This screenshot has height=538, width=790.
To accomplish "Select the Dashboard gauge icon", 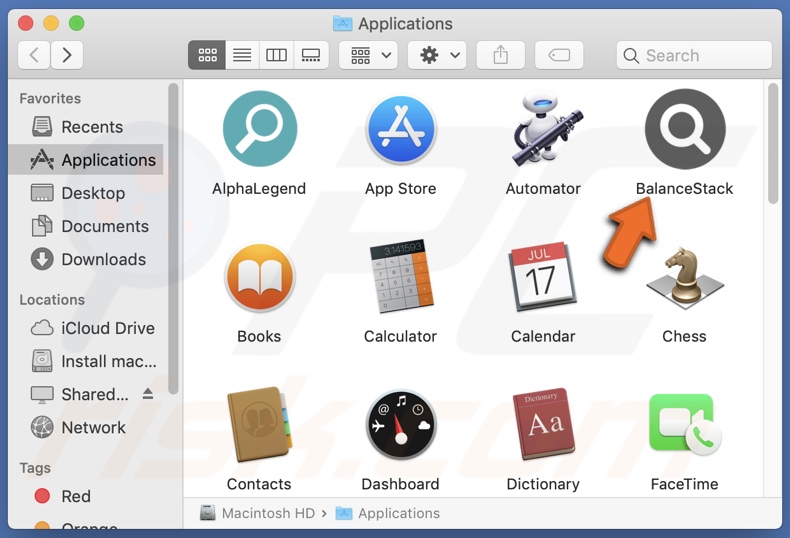I will tap(401, 424).
